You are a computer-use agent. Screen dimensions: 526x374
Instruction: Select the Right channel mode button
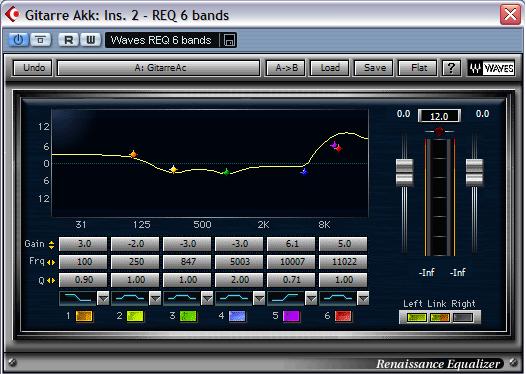(463, 317)
